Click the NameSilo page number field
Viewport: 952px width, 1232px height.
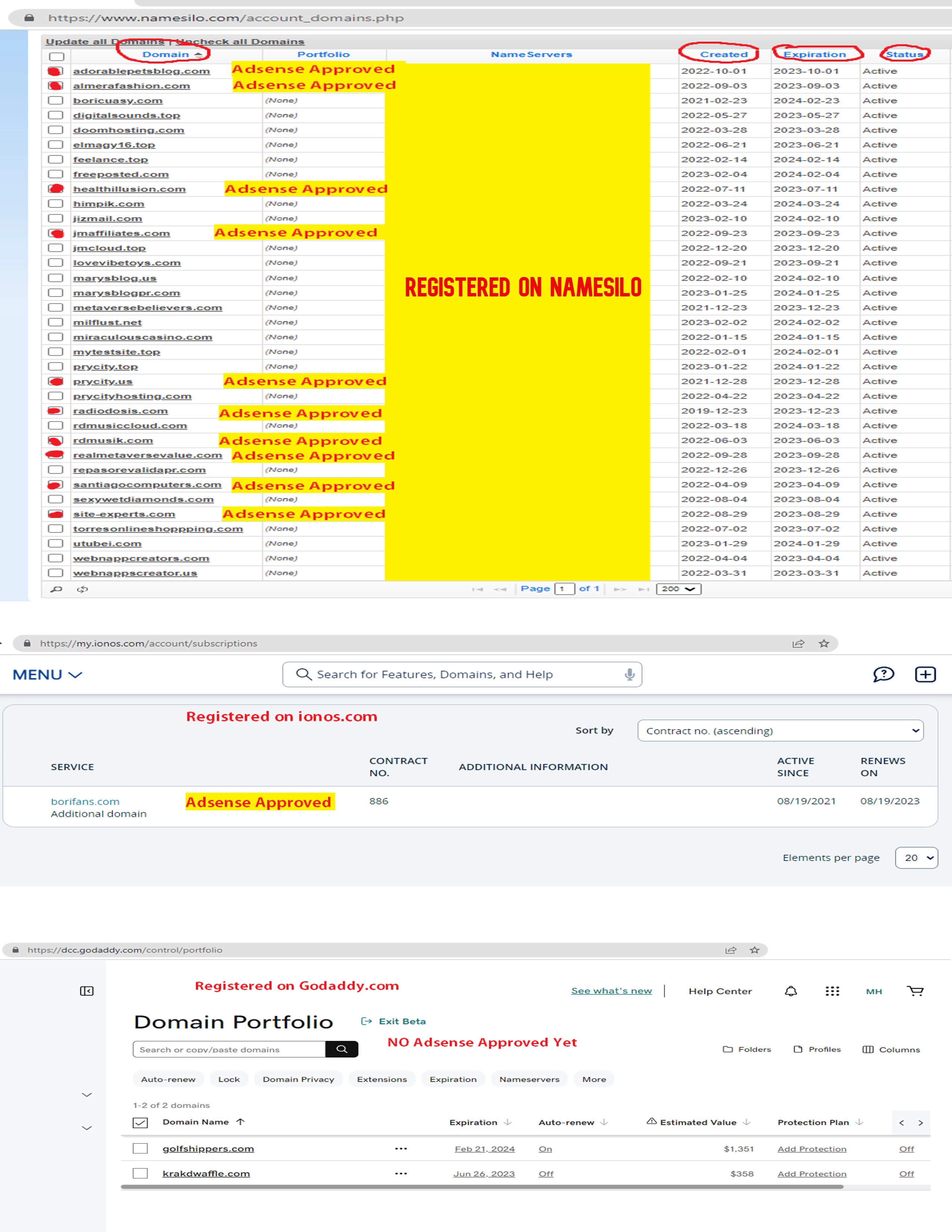(564, 589)
